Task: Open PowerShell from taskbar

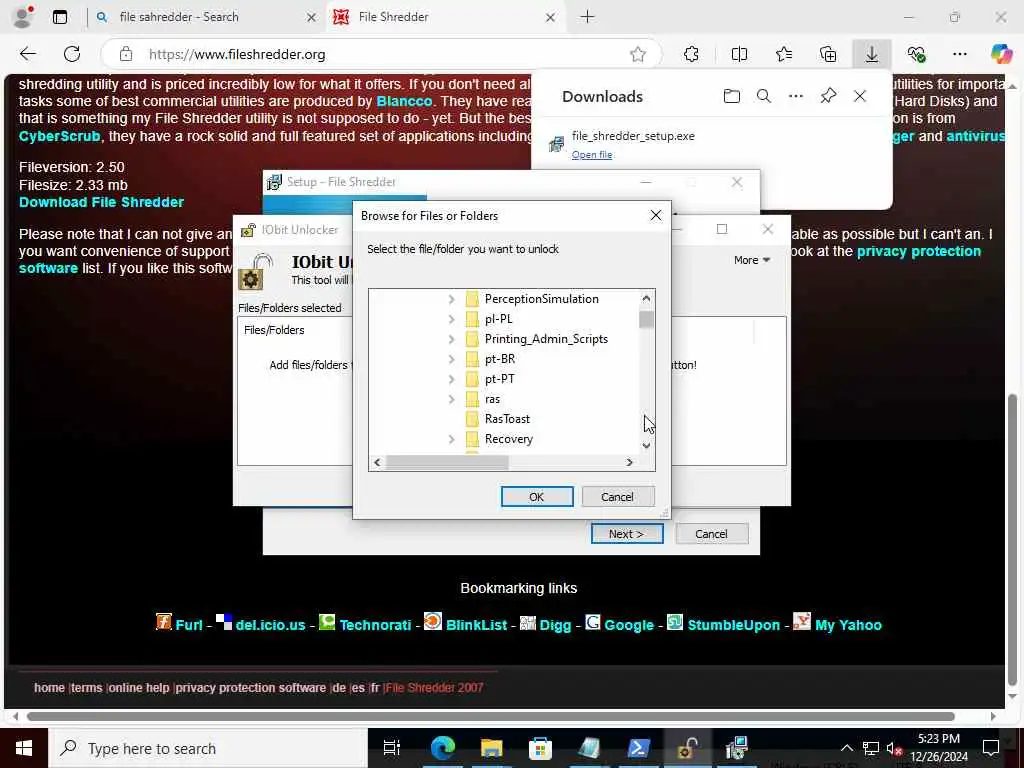Action: (638, 748)
